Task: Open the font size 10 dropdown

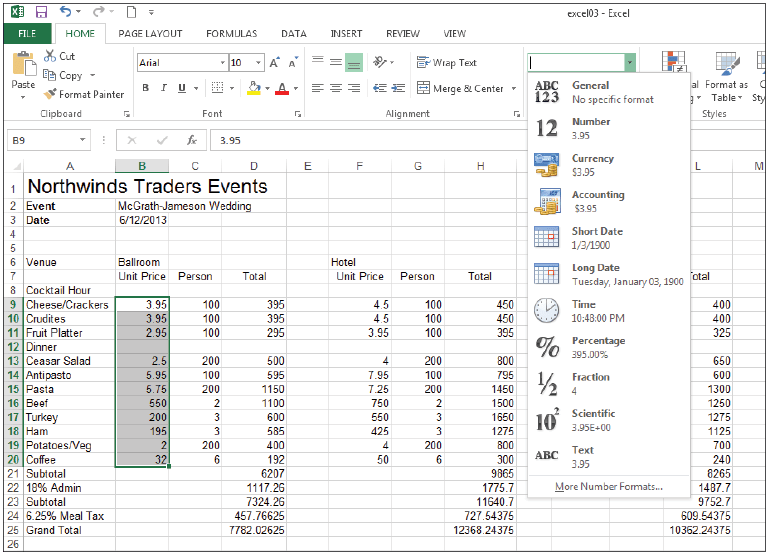Action: coord(258,63)
